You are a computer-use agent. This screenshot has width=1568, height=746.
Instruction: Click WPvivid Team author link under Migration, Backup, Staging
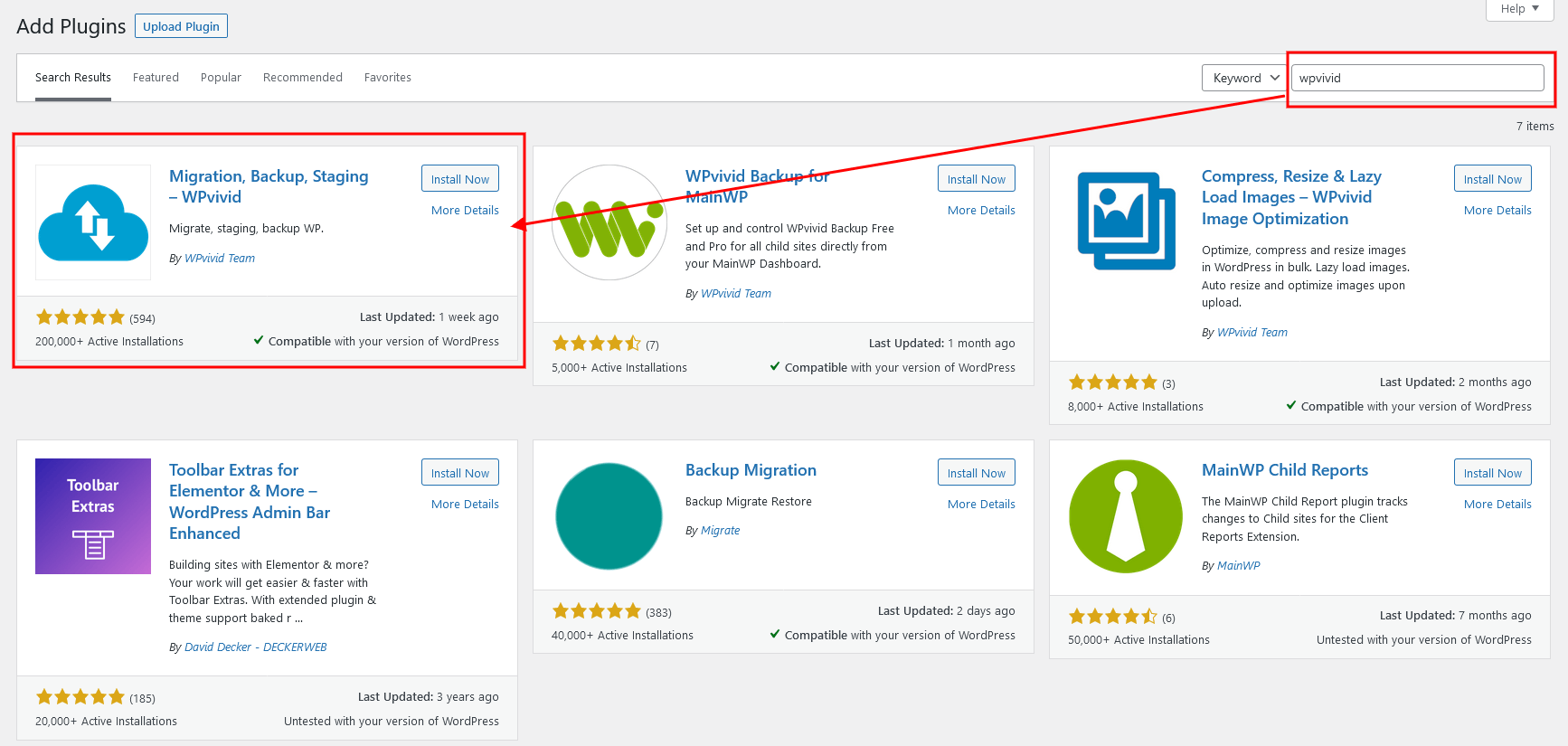point(220,259)
